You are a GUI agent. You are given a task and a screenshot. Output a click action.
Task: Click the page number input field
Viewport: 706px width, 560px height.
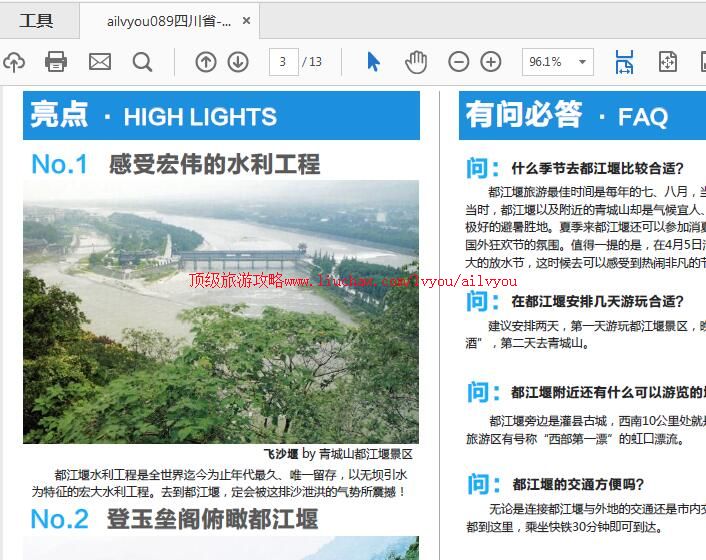click(283, 62)
